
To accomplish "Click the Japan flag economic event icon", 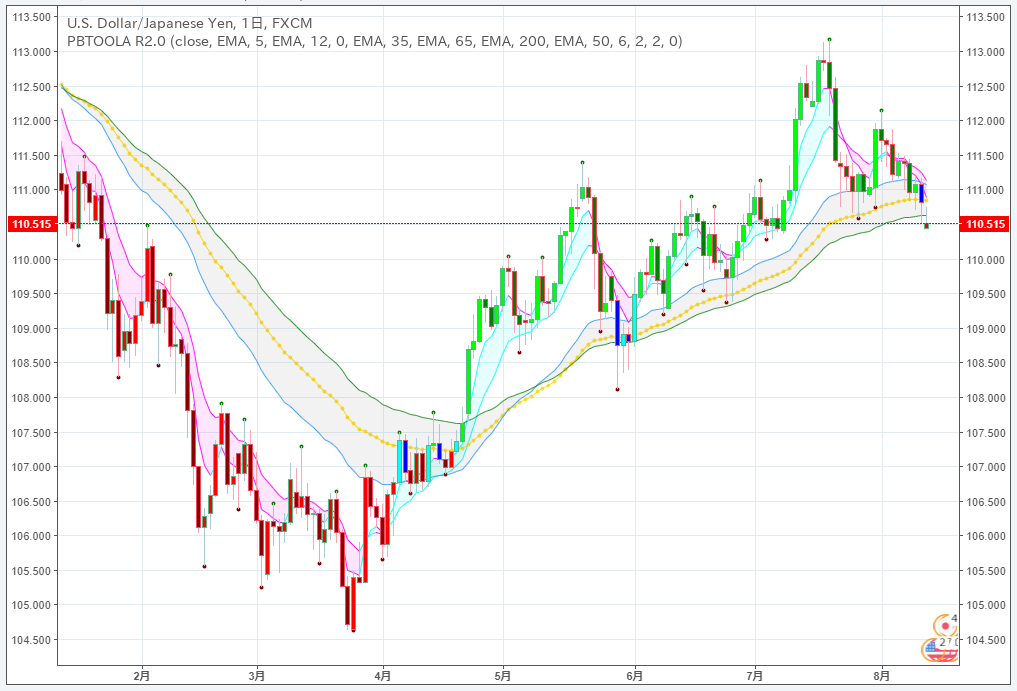I will tap(946, 625).
